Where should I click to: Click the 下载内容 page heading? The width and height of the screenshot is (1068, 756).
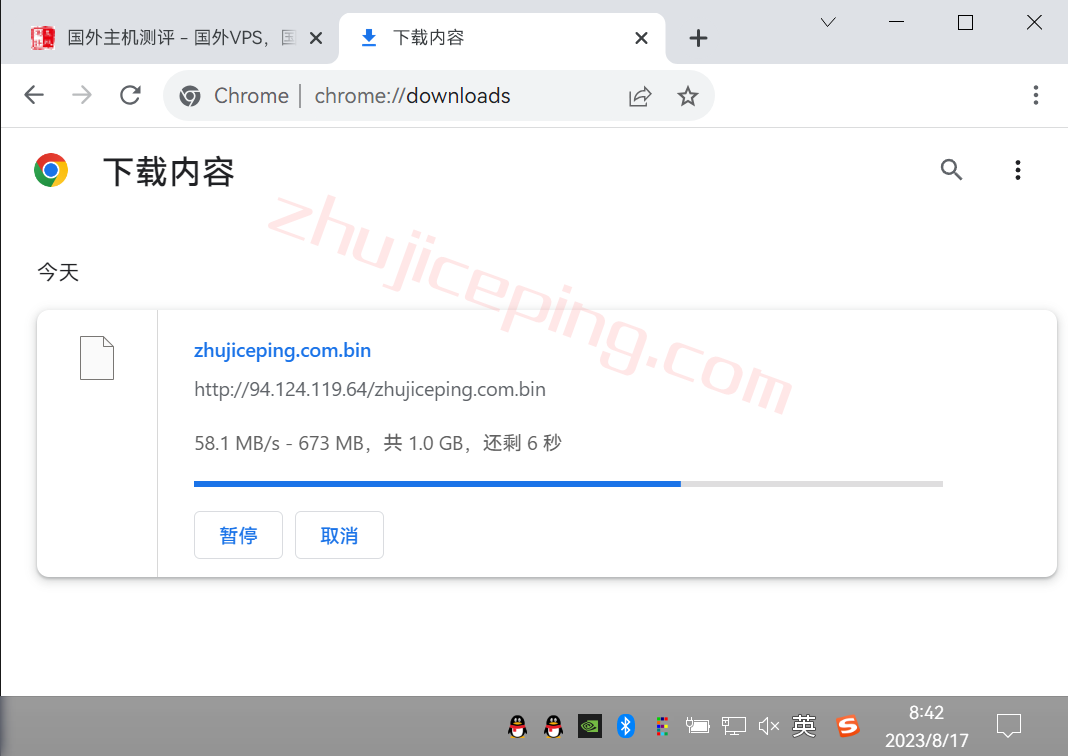tap(168, 171)
